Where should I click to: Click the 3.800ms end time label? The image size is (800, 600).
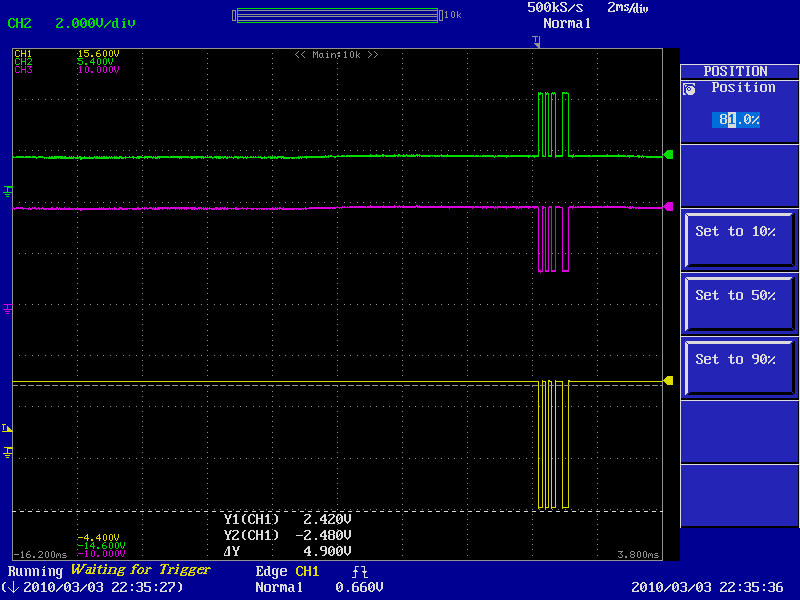[638, 555]
